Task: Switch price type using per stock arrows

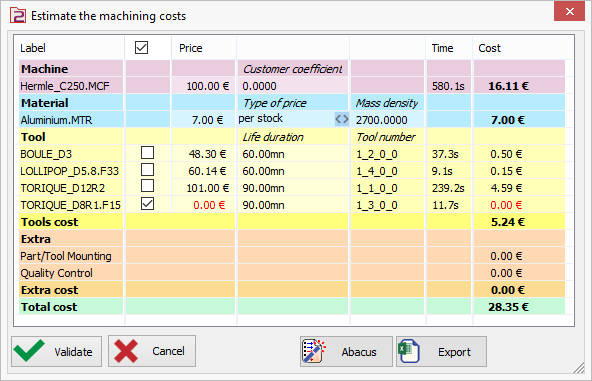Action: [x=342, y=119]
